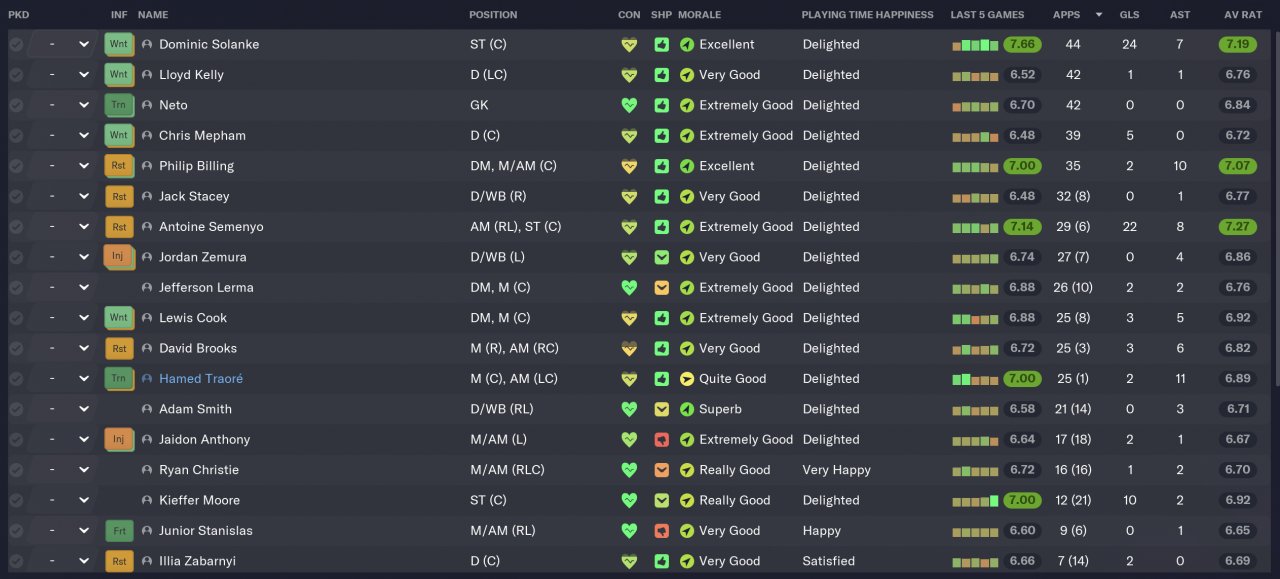Viewport: 1280px width, 579px height.
Task: Click Dominic Solanke's last 5 games form bars
Action: pos(975,45)
